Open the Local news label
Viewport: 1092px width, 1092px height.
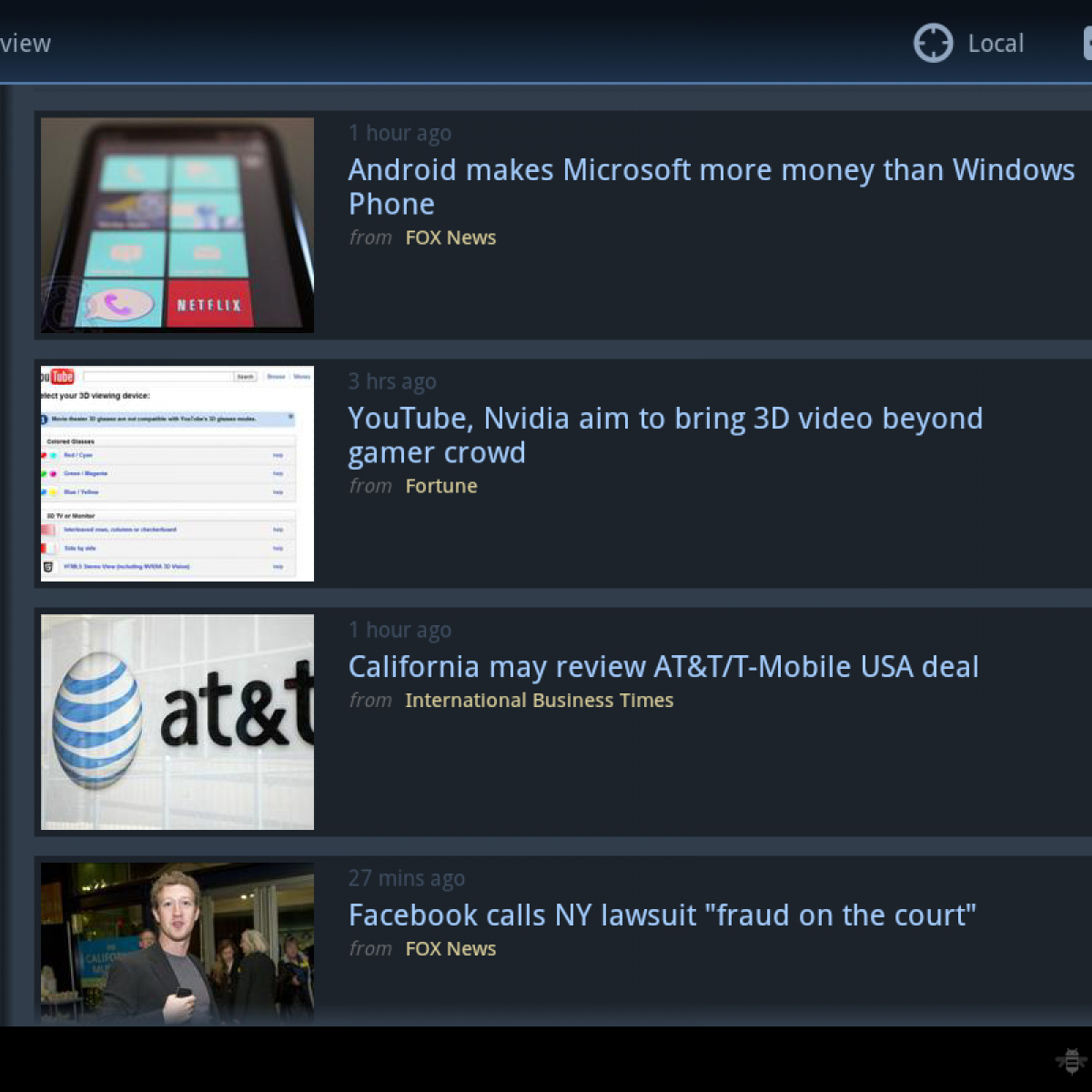coord(996,43)
